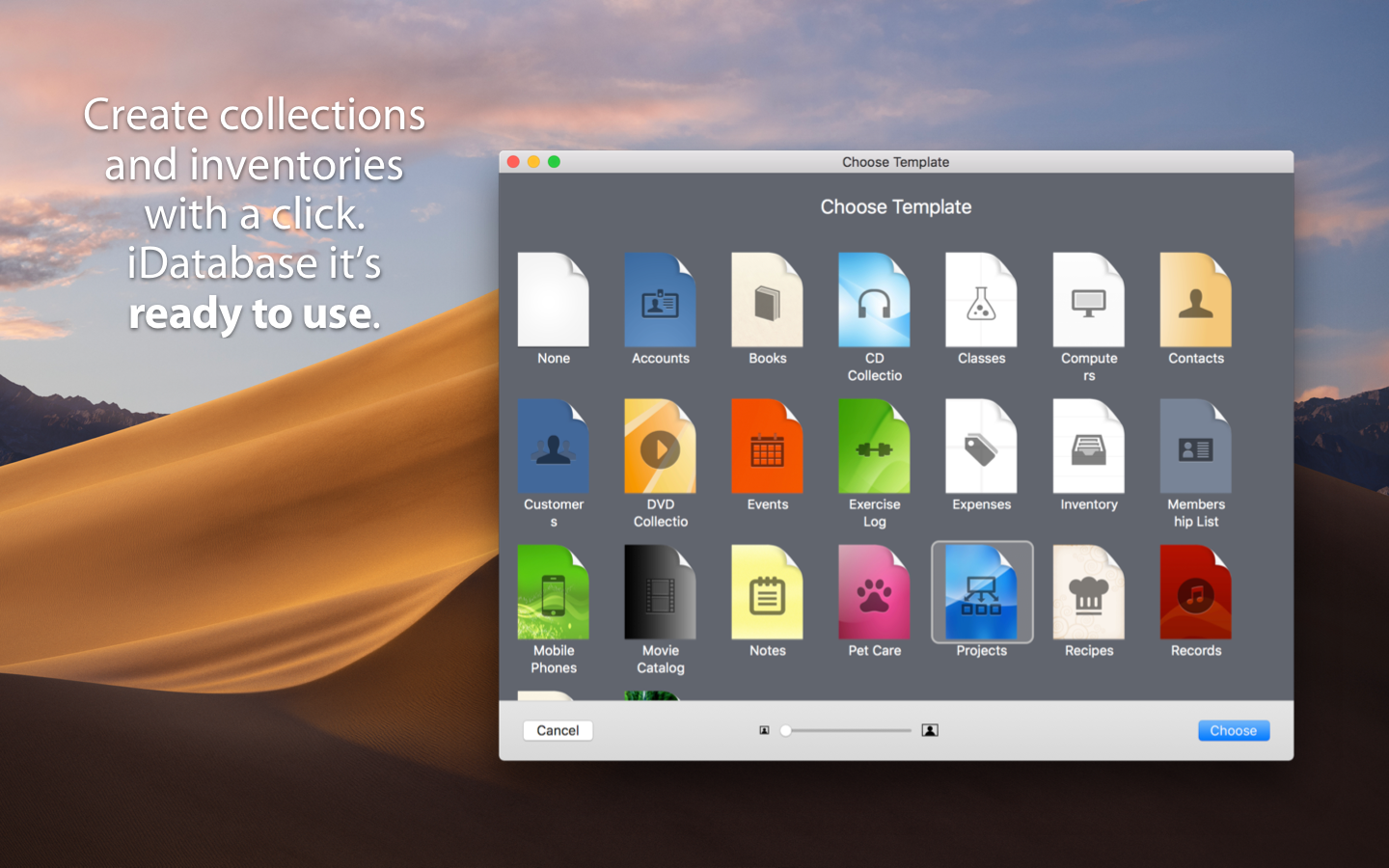Image resolution: width=1389 pixels, height=868 pixels.
Task: Click the icon size slider knob
Action: [x=786, y=731]
